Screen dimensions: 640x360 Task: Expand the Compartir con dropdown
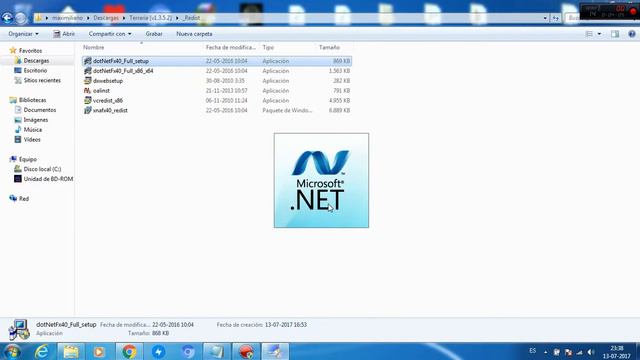tap(110, 34)
